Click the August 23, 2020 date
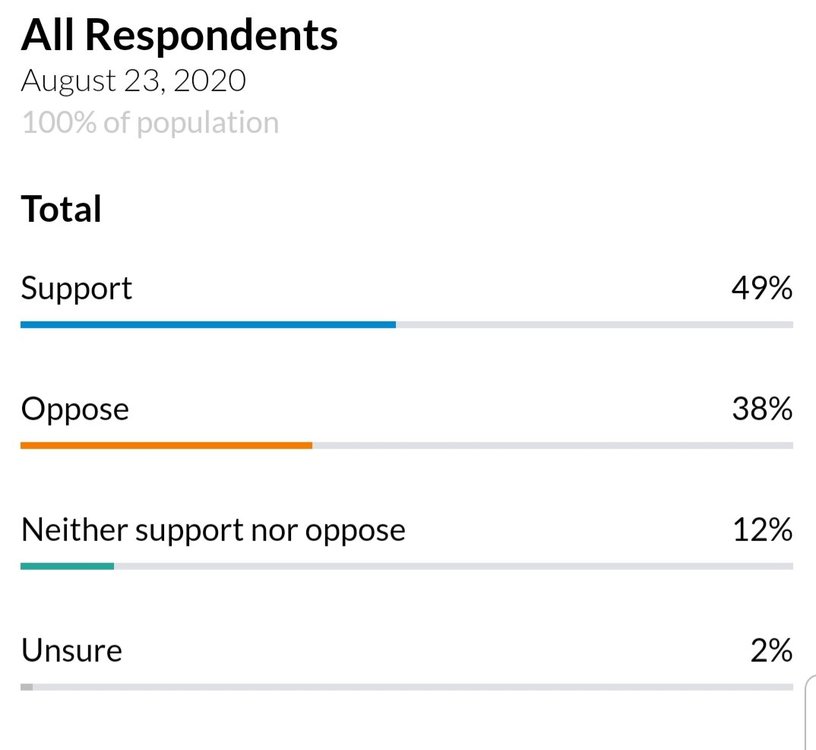The width and height of the screenshot is (816, 750). pyautogui.click(x=133, y=81)
